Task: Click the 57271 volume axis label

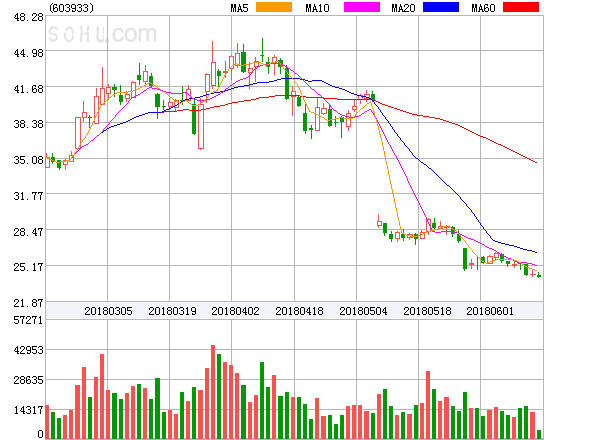Action: (x=28, y=320)
